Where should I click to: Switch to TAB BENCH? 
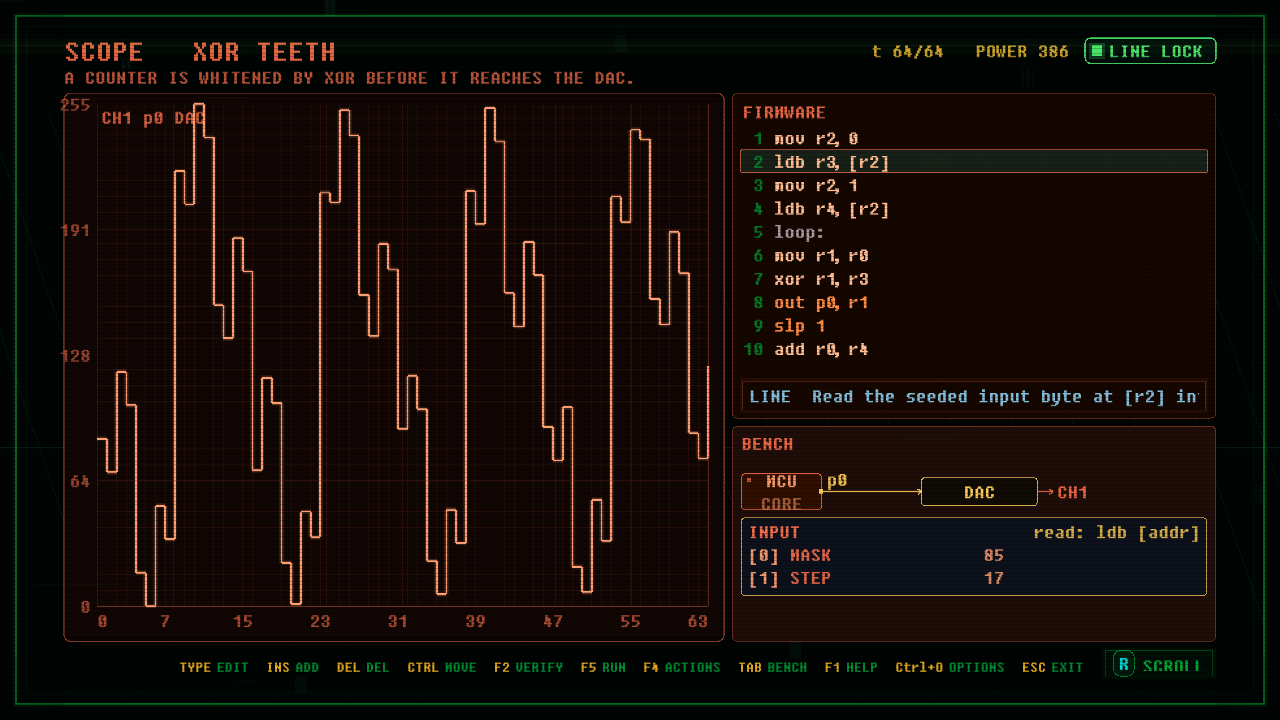[773, 667]
